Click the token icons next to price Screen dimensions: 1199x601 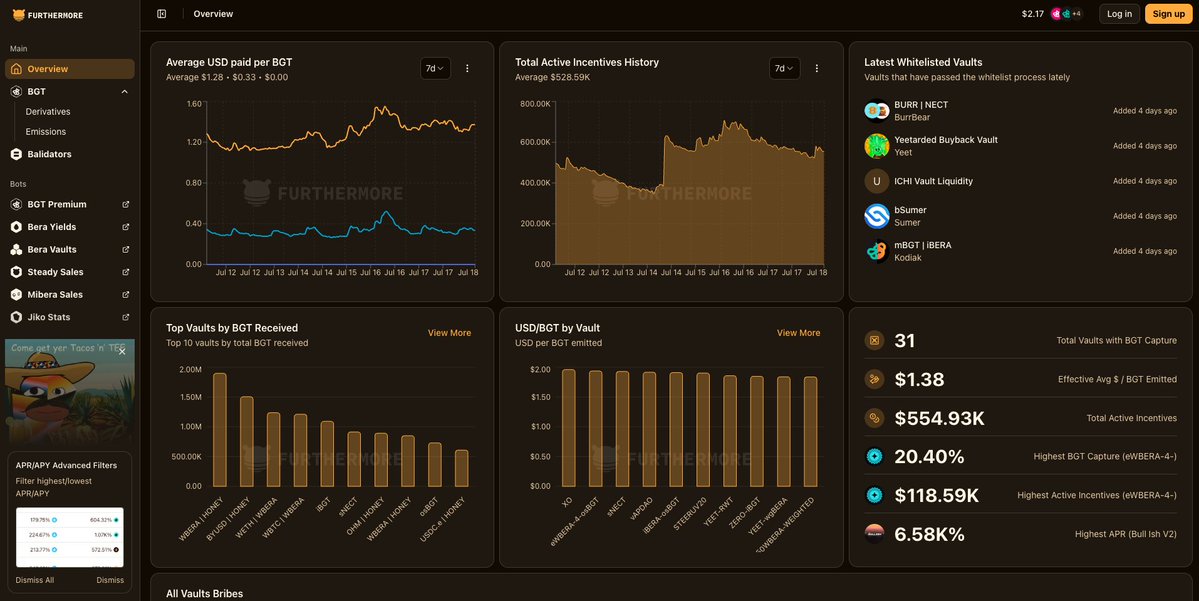click(1067, 14)
